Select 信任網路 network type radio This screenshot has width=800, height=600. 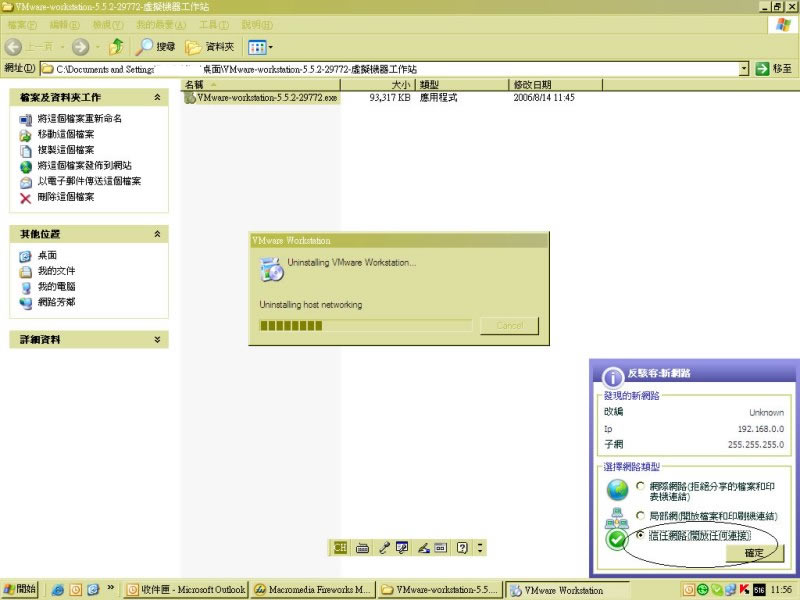tap(640, 535)
